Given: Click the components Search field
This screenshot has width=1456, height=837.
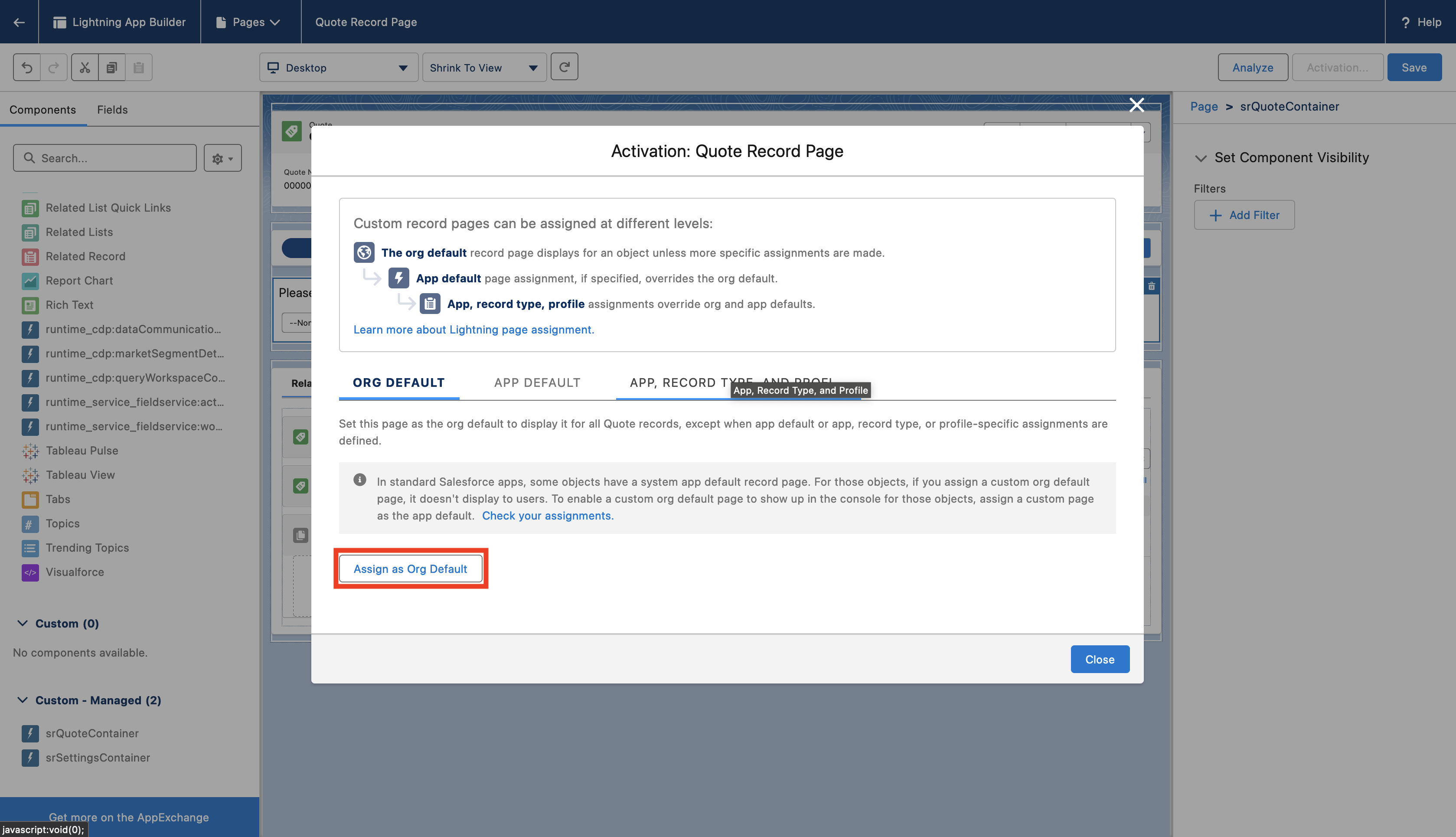Looking at the screenshot, I should pyautogui.click(x=105, y=158).
